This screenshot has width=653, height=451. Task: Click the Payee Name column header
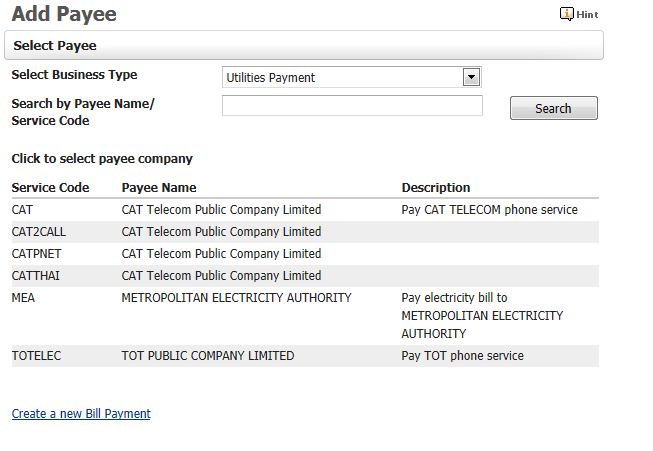click(x=159, y=188)
